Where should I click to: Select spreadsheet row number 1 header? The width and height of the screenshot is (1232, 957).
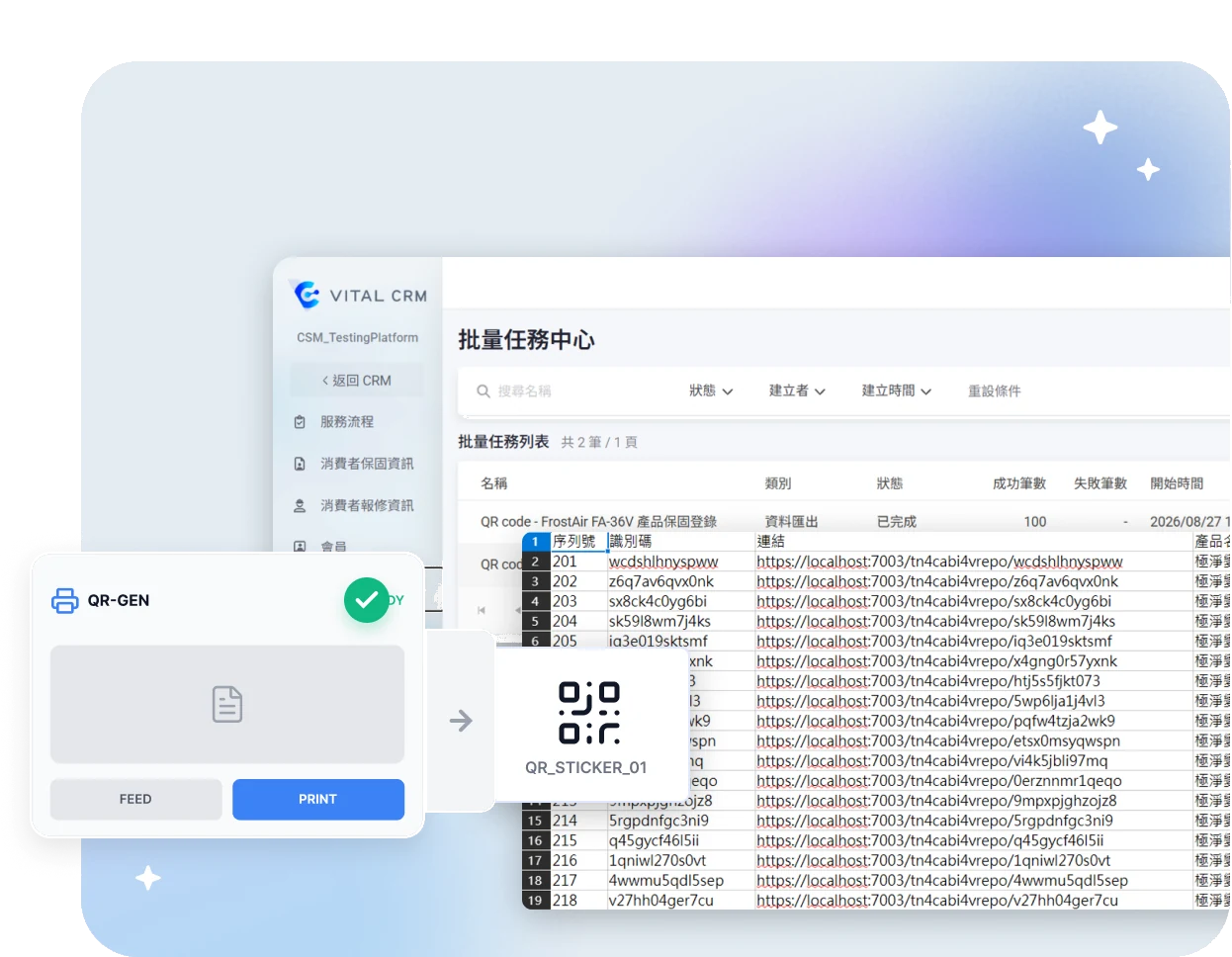point(536,542)
